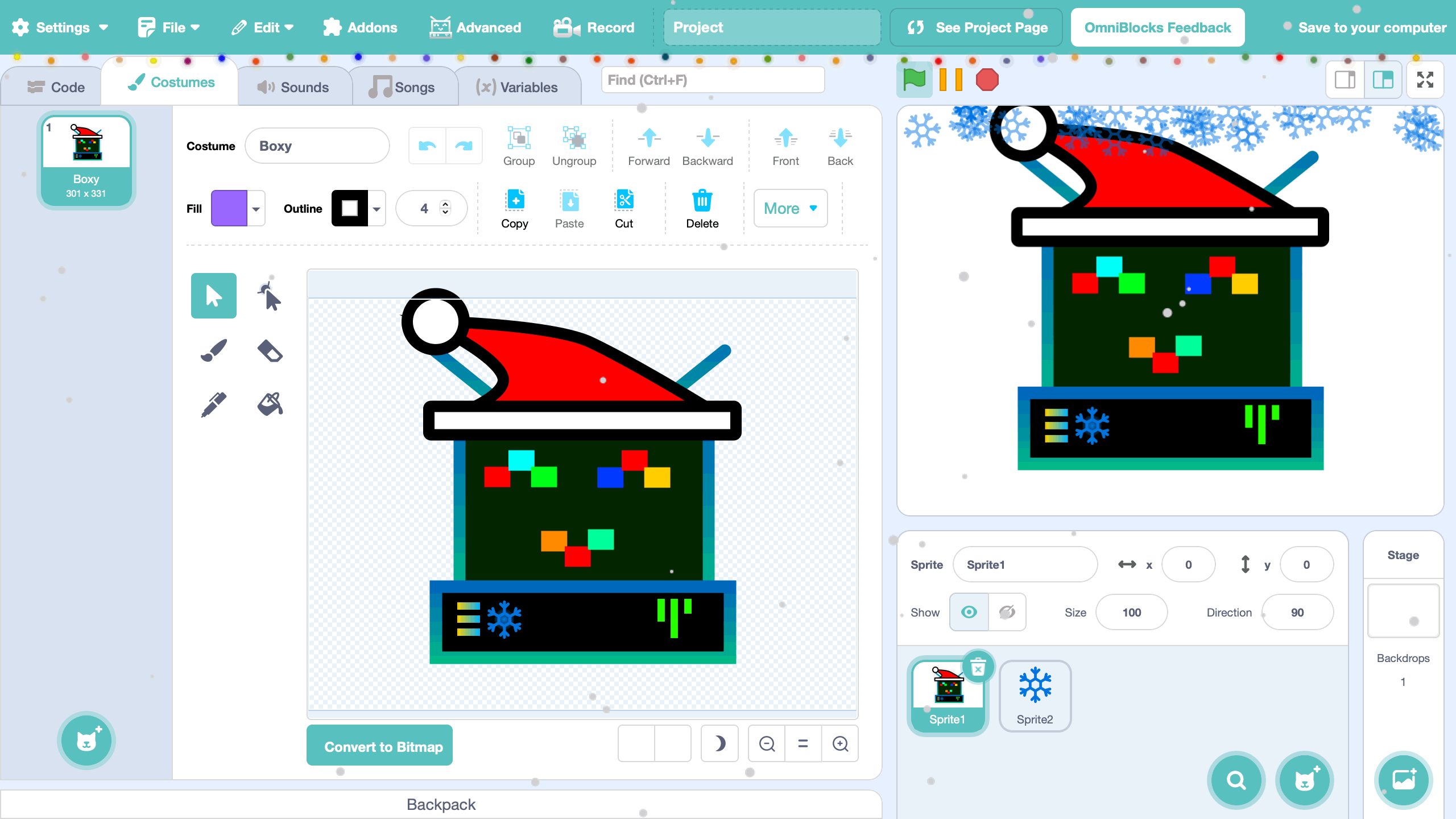Click OmniBlocks Feedback button
The image size is (1456, 819).
click(1157, 27)
